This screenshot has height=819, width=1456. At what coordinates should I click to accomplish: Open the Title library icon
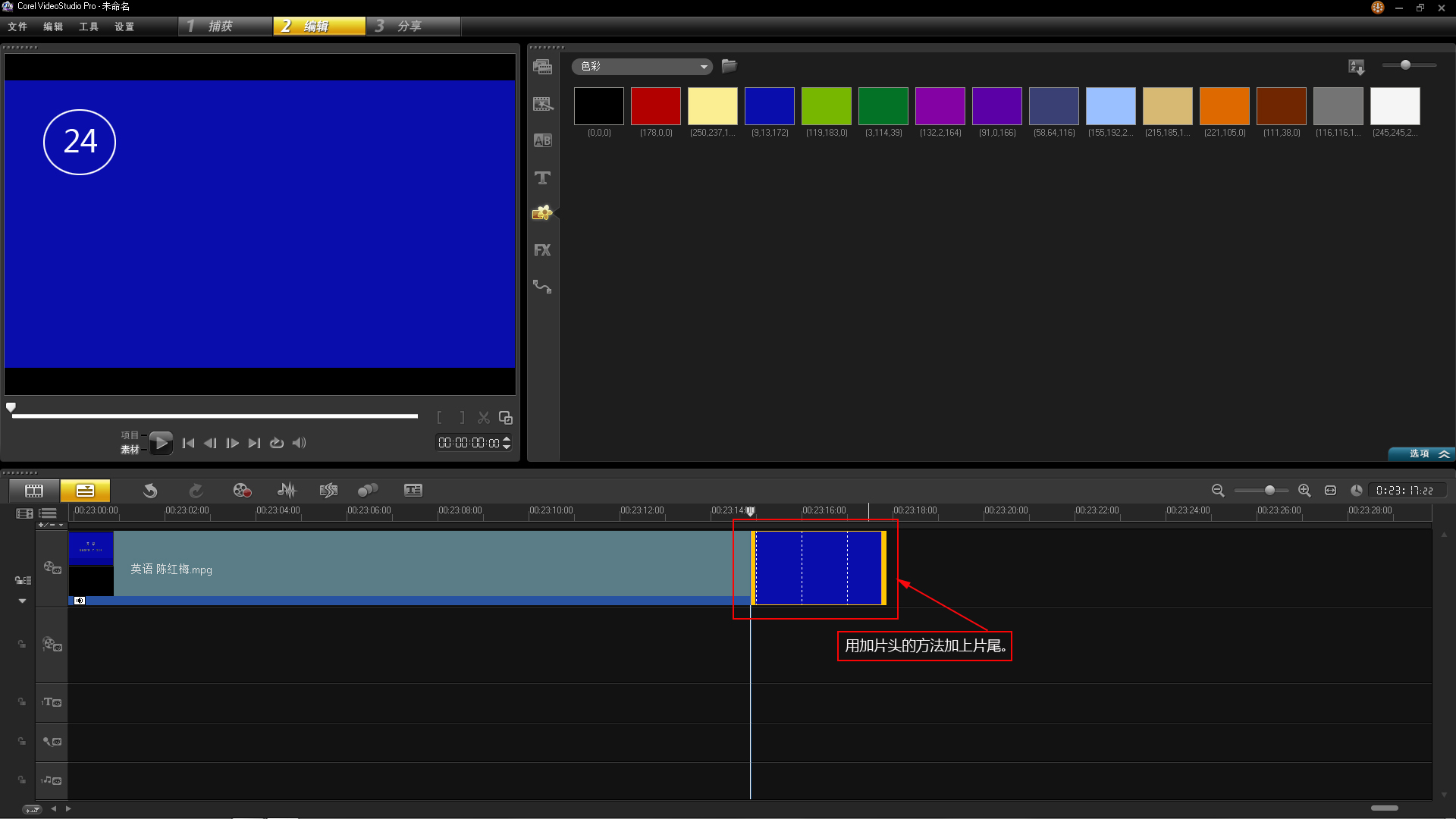[542, 178]
